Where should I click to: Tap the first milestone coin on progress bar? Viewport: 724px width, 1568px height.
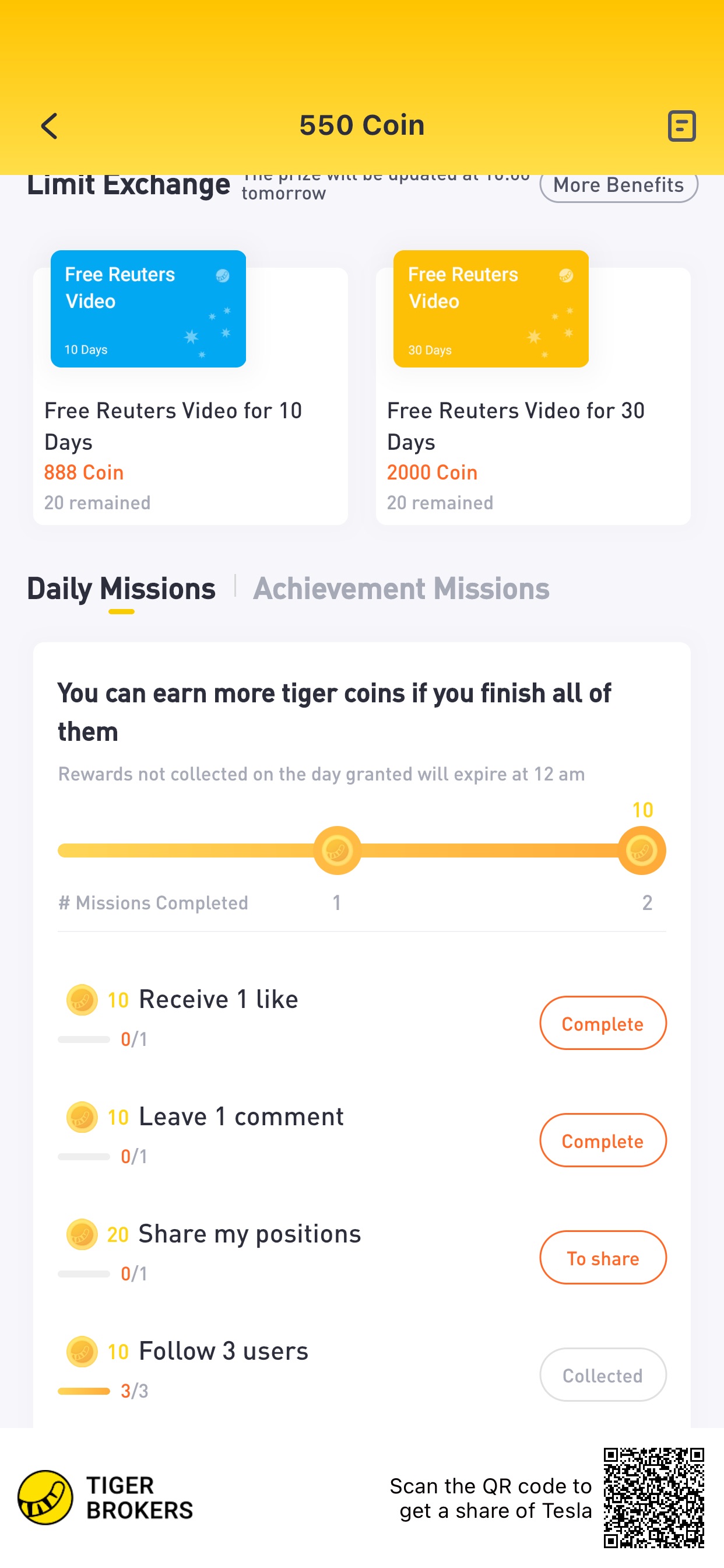[x=337, y=850]
